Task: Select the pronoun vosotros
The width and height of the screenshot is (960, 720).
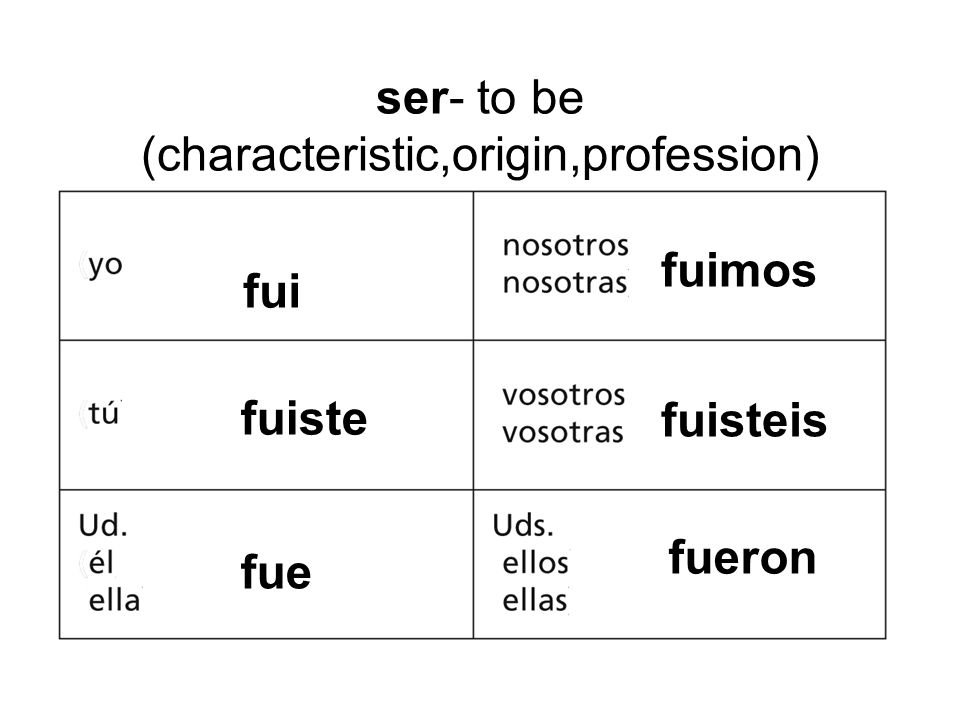Action: (564, 396)
